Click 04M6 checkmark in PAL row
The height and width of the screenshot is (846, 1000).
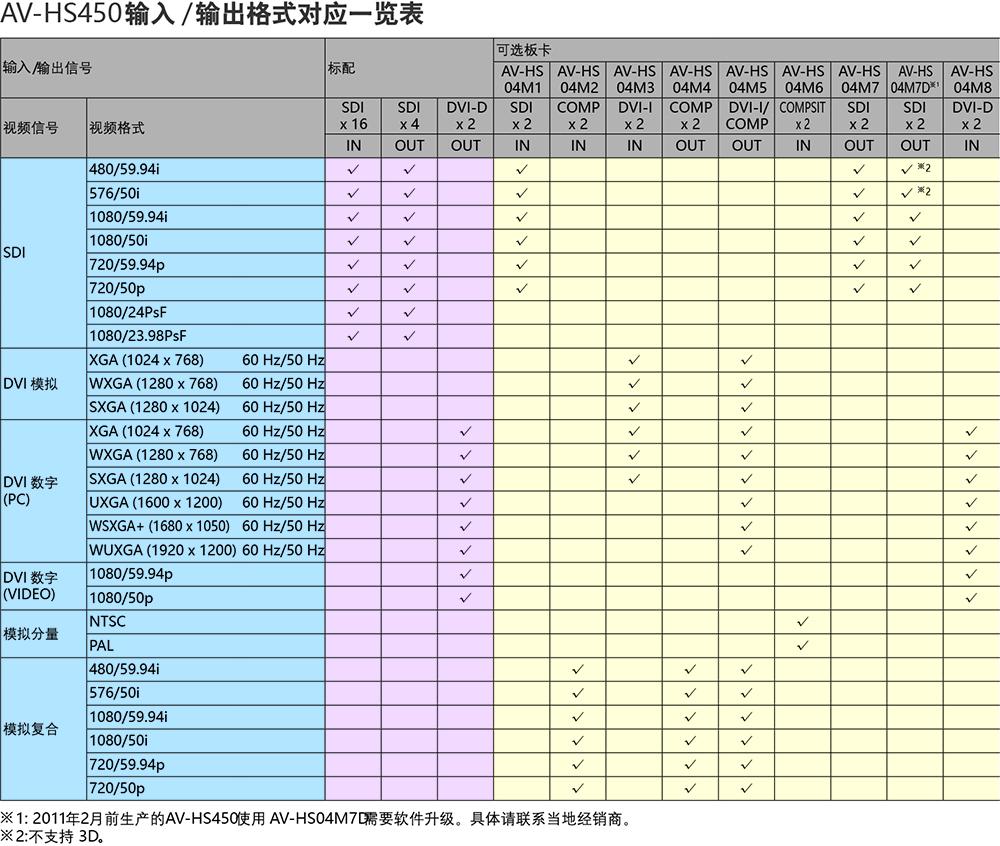point(803,645)
